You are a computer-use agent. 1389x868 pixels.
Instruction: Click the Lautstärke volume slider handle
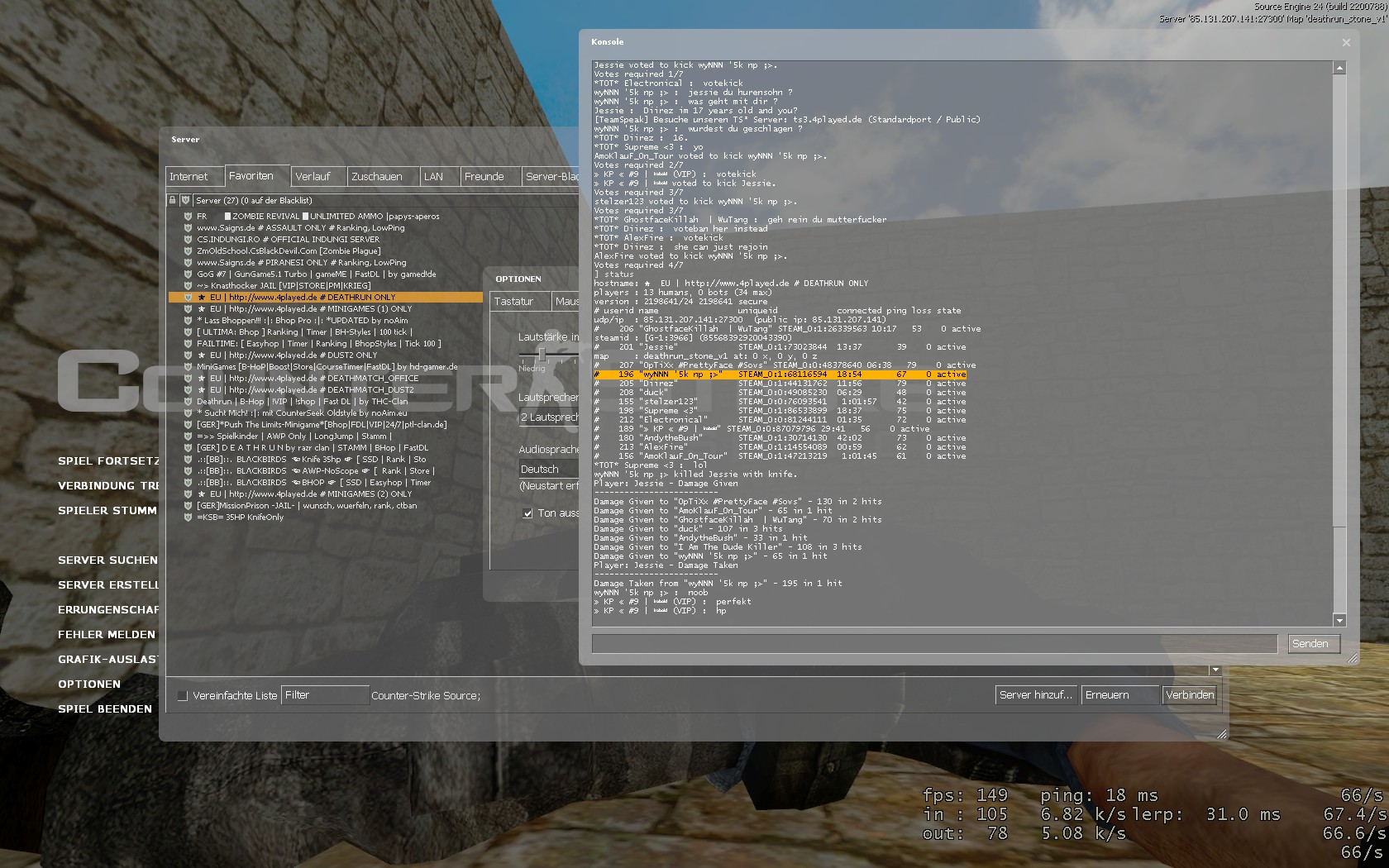pyautogui.click(x=542, y=354)
